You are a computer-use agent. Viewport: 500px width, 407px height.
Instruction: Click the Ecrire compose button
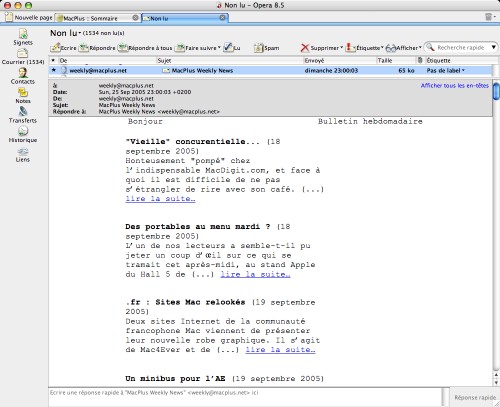coord(63,48)
